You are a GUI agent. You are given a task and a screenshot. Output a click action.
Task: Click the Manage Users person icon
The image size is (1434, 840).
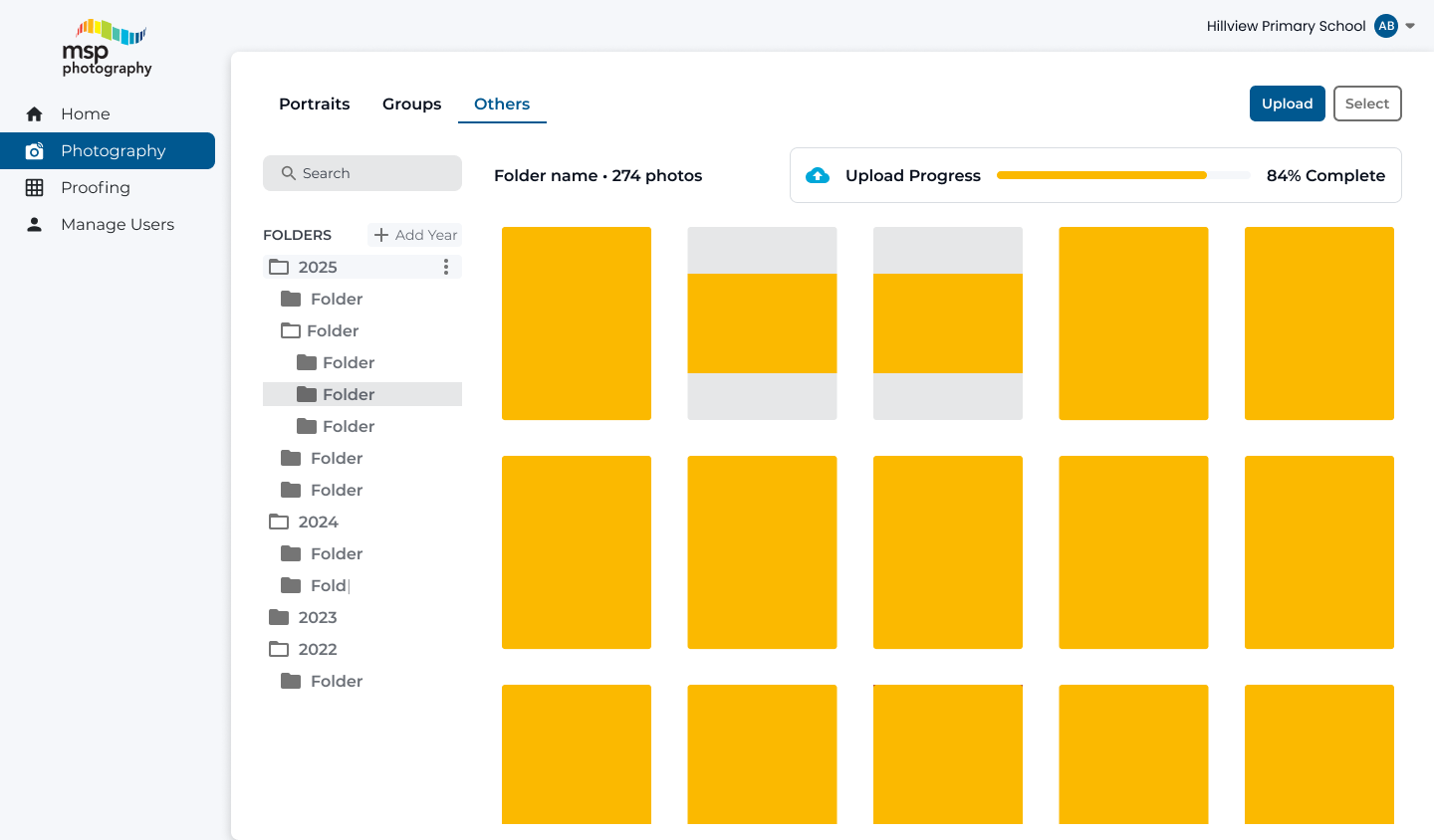[x=35, y=225]
